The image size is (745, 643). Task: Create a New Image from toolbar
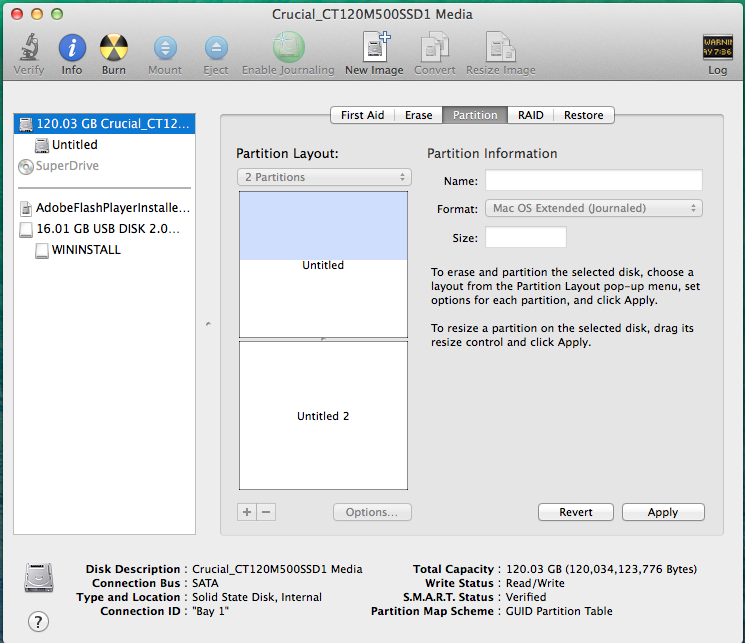(376, 47)
